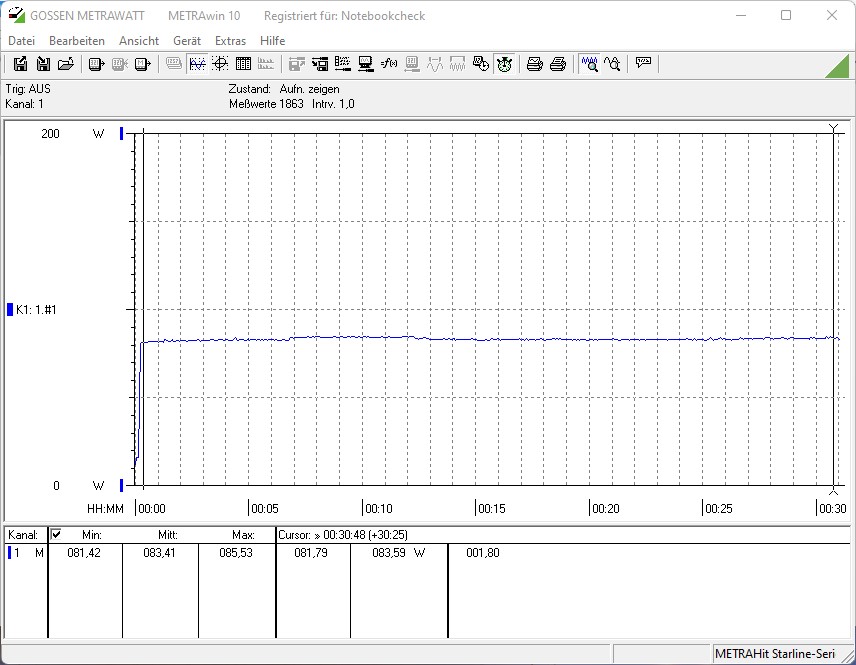Click the blue K1: 1.#1 channel swatch
The width and height of the screenshot is (856, 665).
pyautogui.click(x=9, y=309)
